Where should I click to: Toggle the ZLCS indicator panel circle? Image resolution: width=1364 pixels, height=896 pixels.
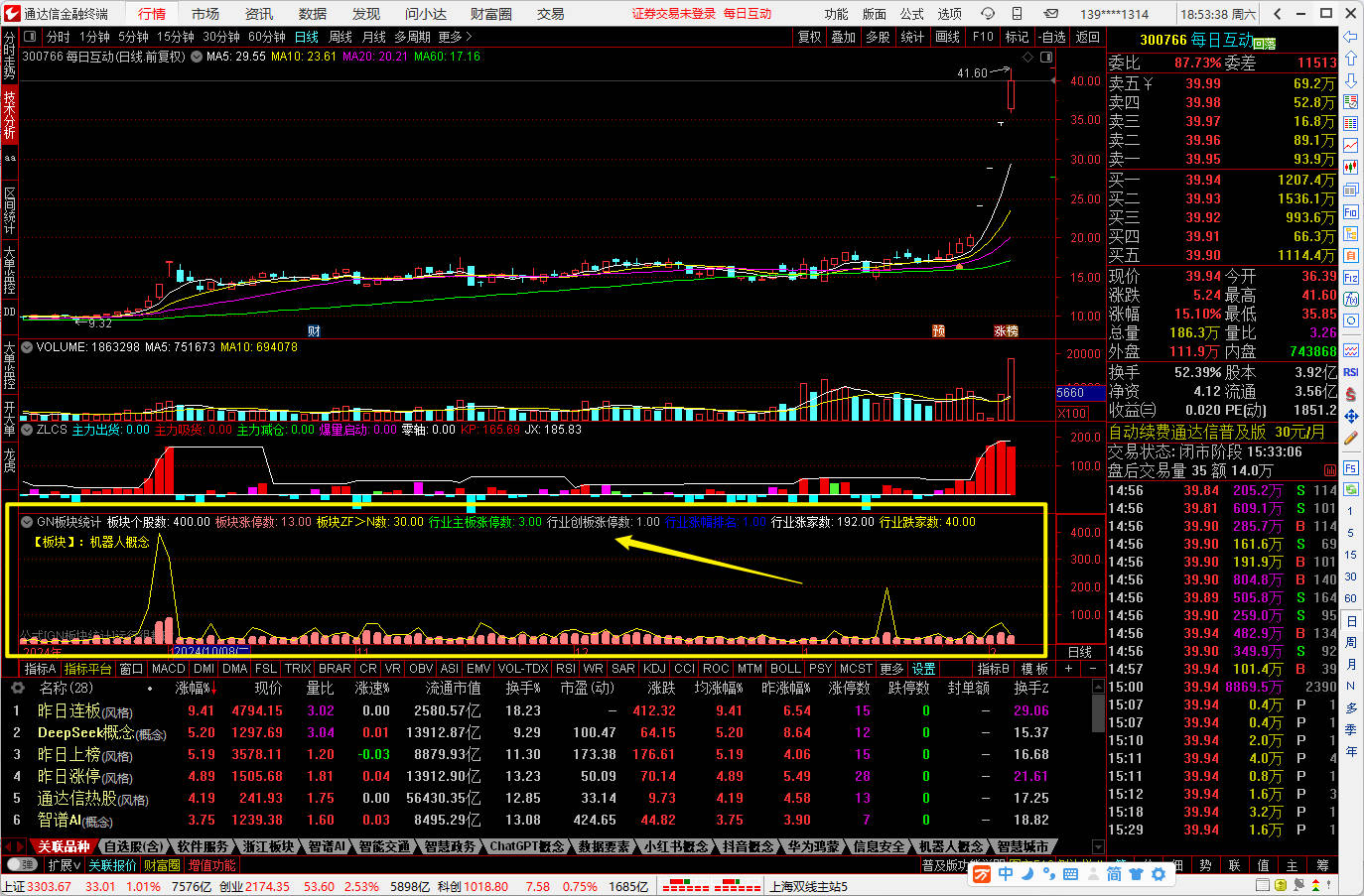click(x=27, y=430)
